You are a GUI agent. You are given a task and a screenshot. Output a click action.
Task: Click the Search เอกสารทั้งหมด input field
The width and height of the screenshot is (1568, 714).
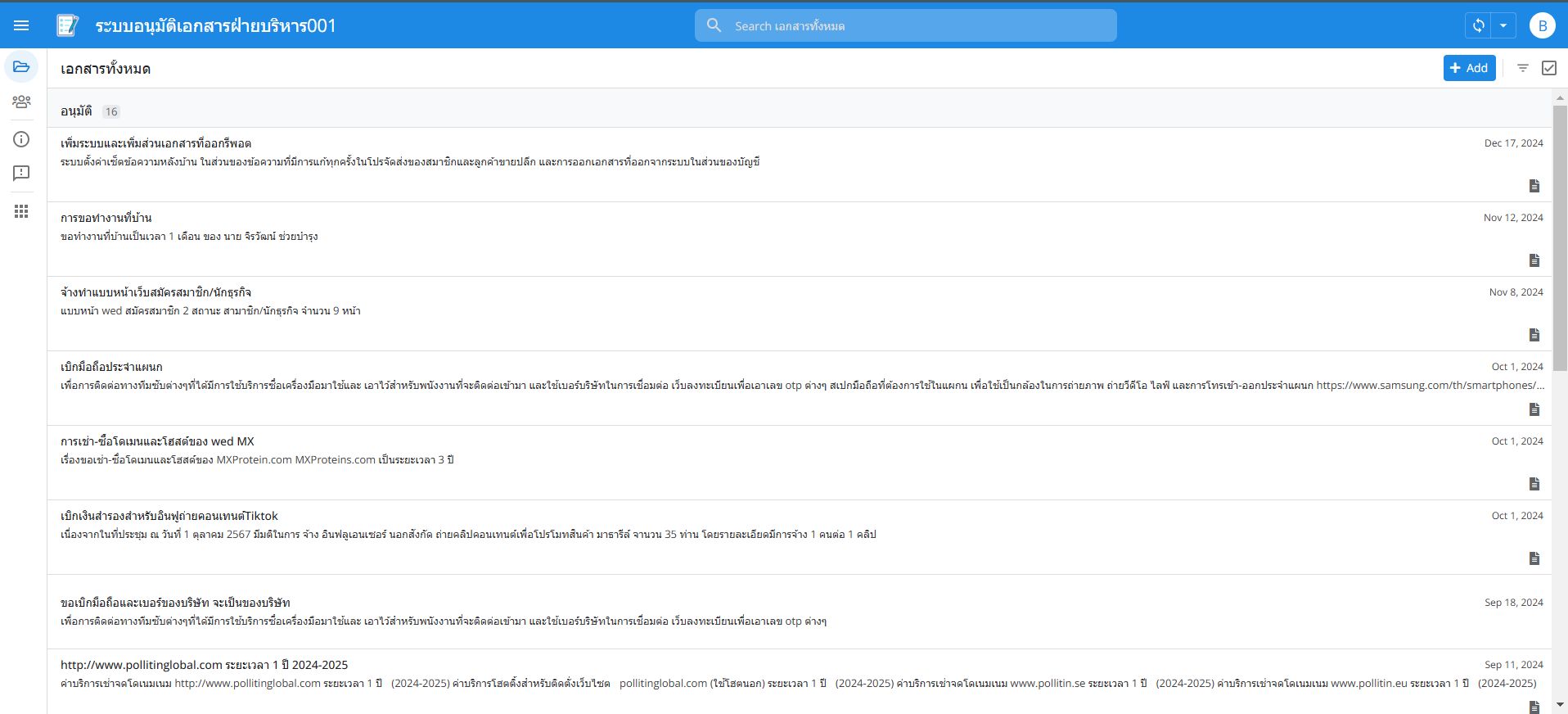917,25
